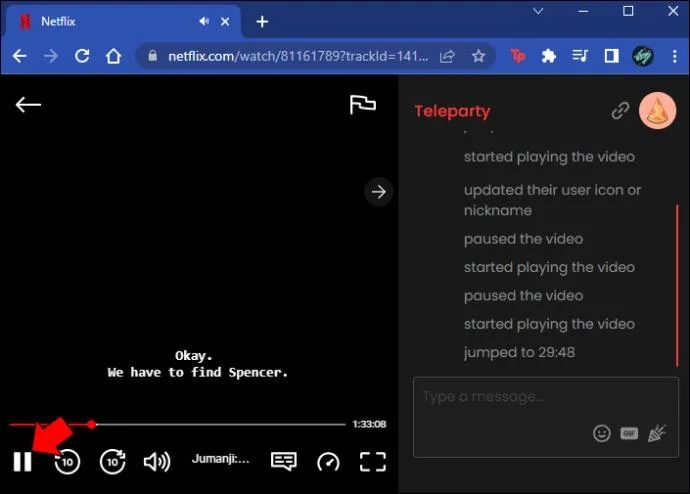Open the Chrome profile avatar
The image size is (690, 494).
point(643,56)
